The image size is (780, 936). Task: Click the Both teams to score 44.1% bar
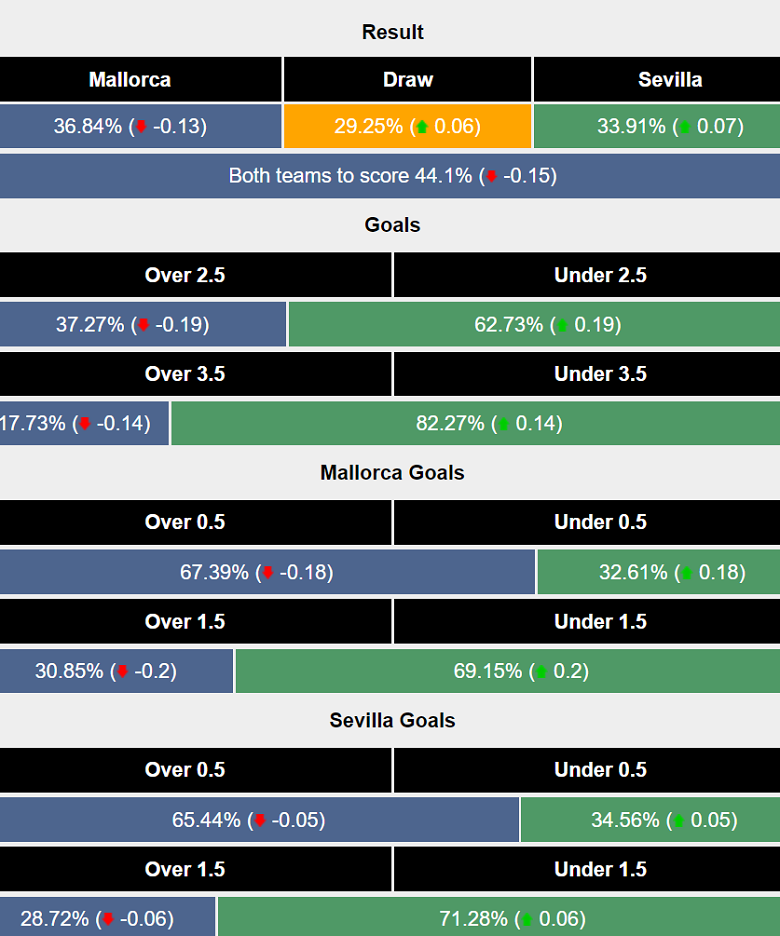click(x=390, y=177)
